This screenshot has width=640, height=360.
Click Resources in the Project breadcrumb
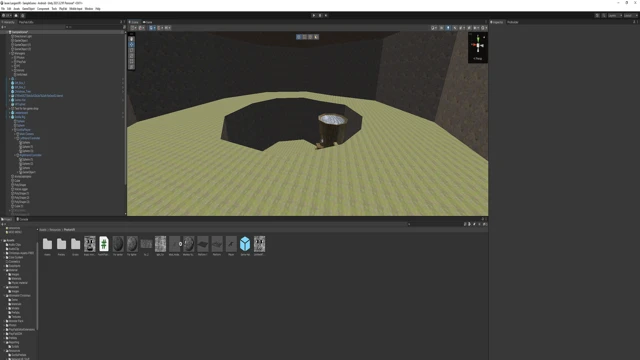[55, 230]
